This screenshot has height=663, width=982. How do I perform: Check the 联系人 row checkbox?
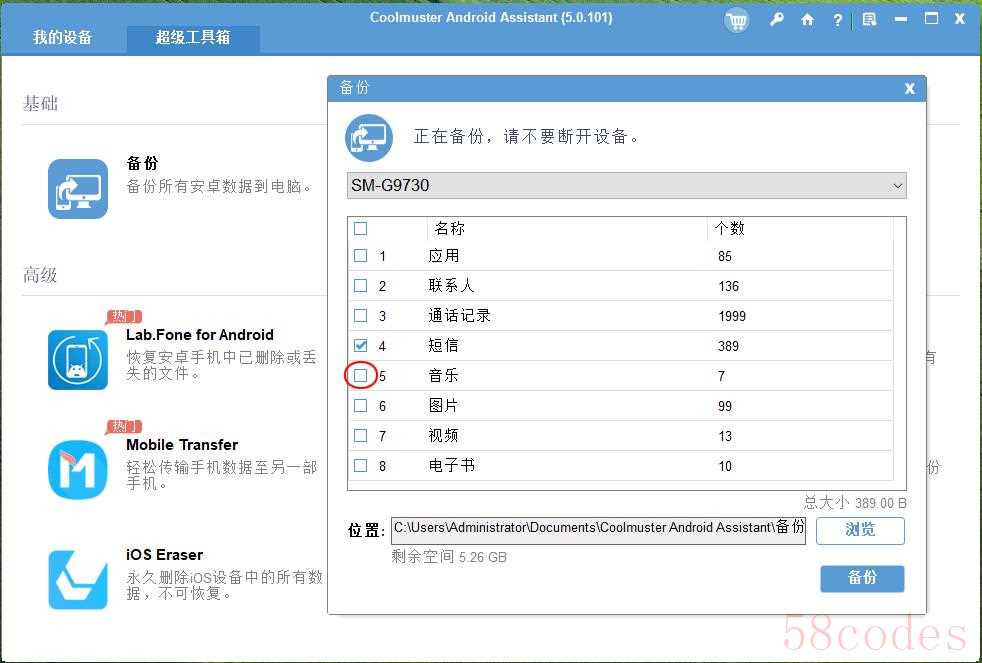361,285
